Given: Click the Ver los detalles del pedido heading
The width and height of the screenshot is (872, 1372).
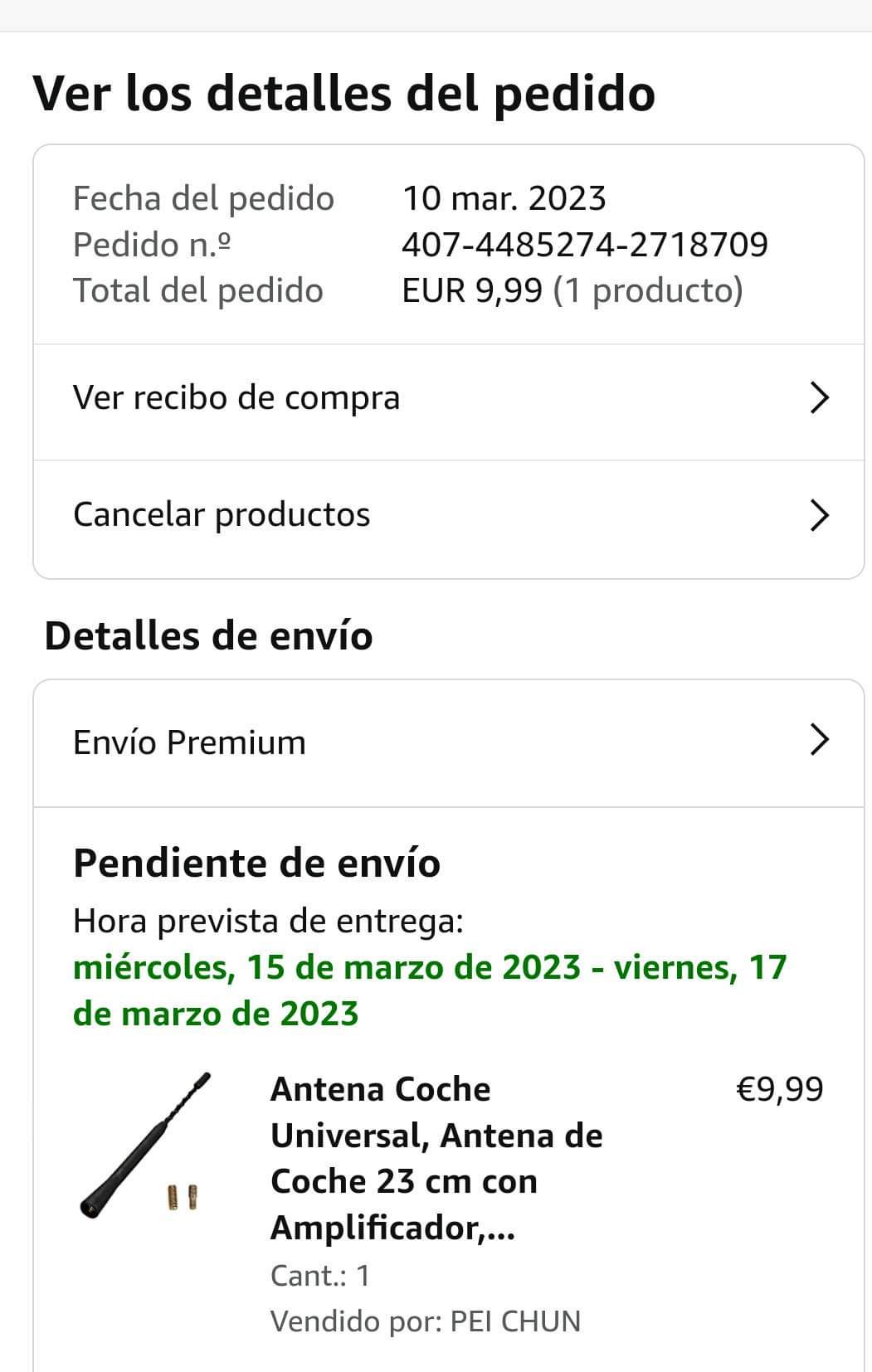Looking at the screenshot, I should click(343, 93).
